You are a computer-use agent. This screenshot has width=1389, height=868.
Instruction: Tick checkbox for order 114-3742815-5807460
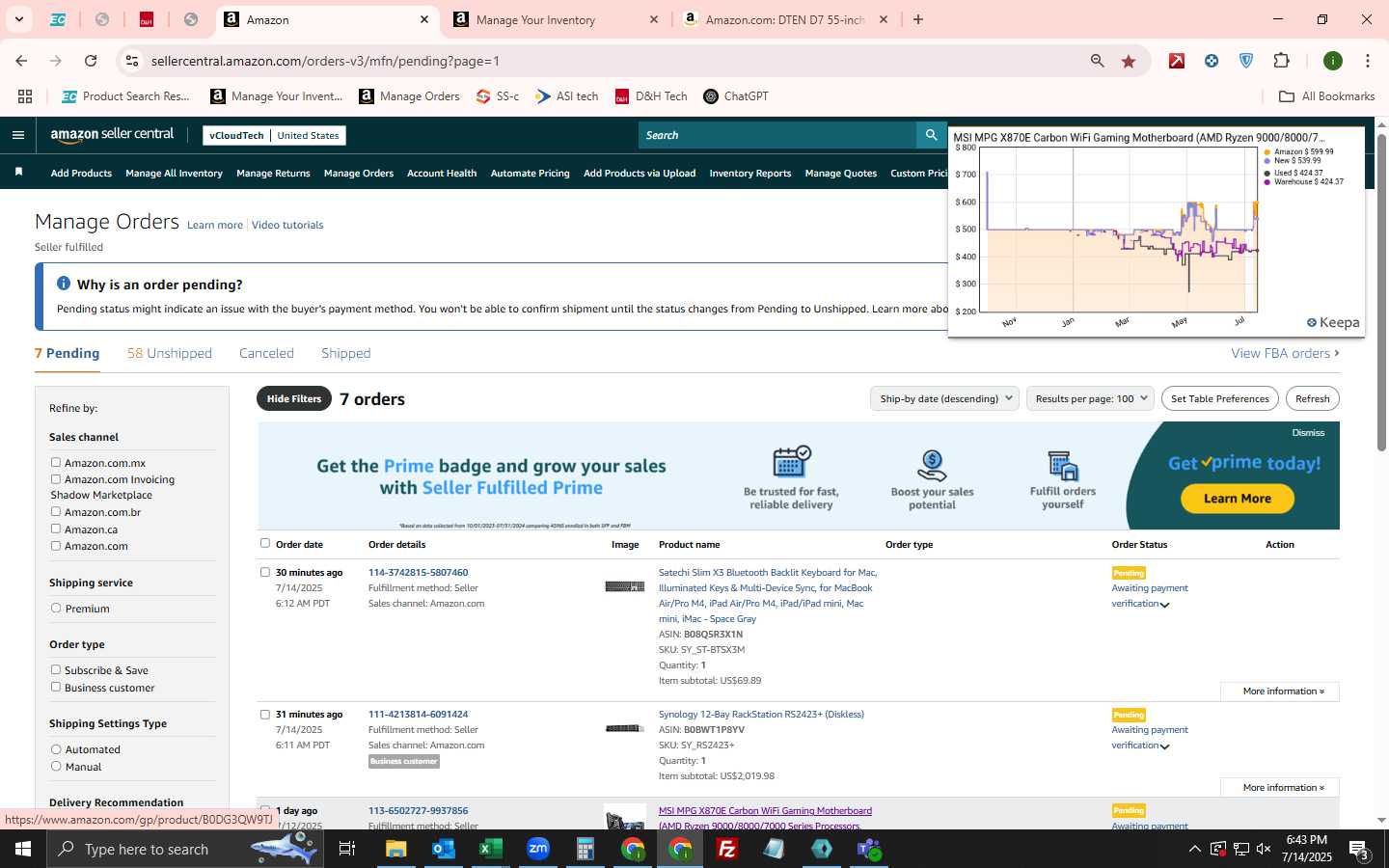[265, 572]
